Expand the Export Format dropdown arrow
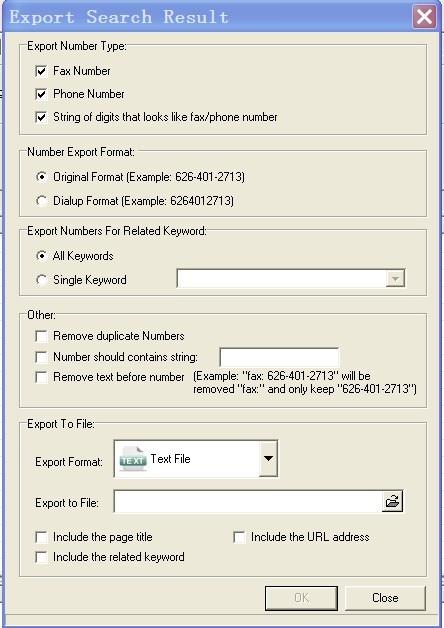 pos(268,459)
